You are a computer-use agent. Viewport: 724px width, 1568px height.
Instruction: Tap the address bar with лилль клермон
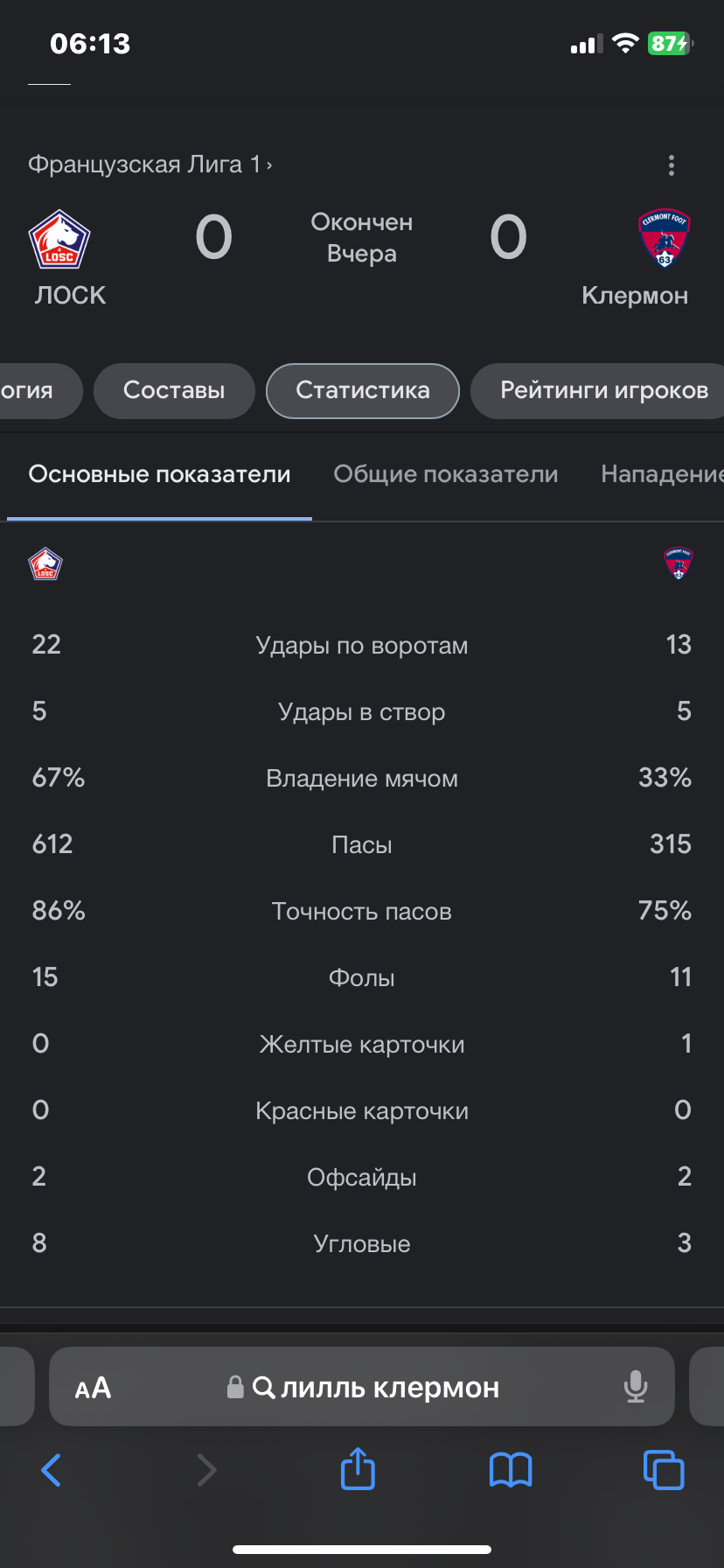(x=376, y=1388)
